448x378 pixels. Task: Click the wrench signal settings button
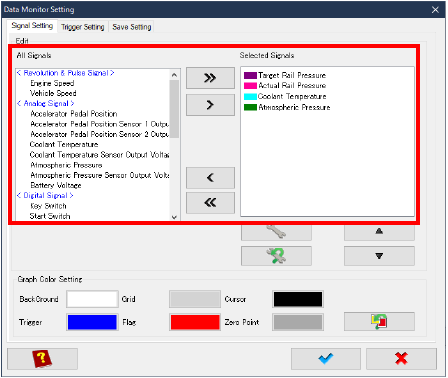click(x=276, y=232)
